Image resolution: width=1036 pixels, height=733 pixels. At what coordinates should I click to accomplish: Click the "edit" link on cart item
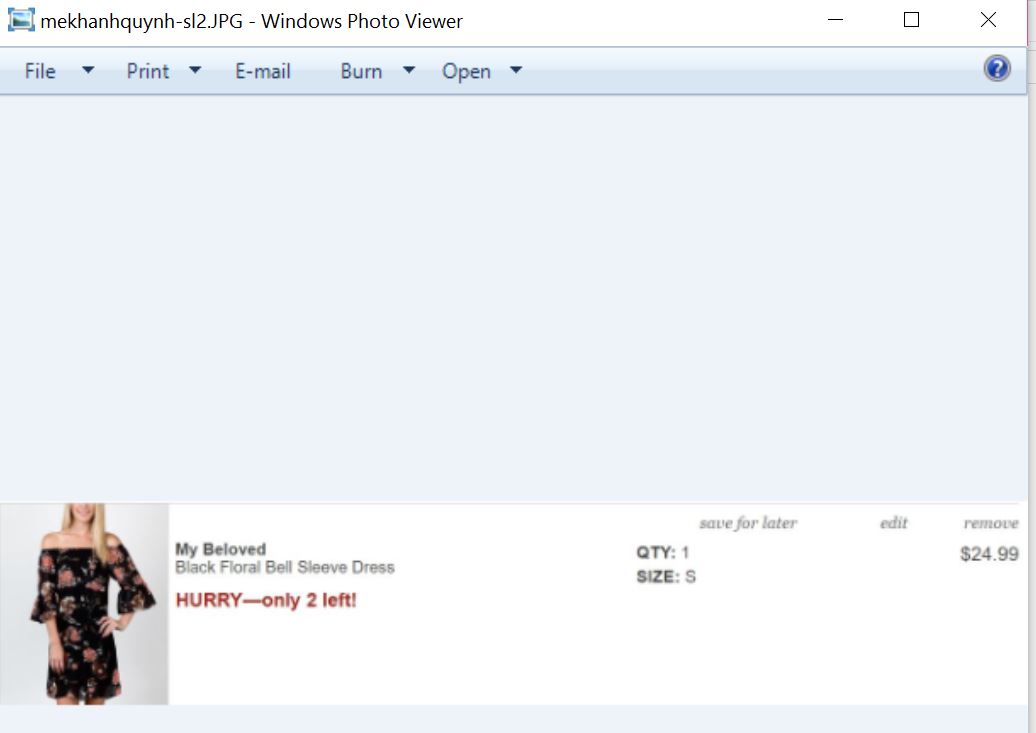pyautogui.click(x=893, y=523)
